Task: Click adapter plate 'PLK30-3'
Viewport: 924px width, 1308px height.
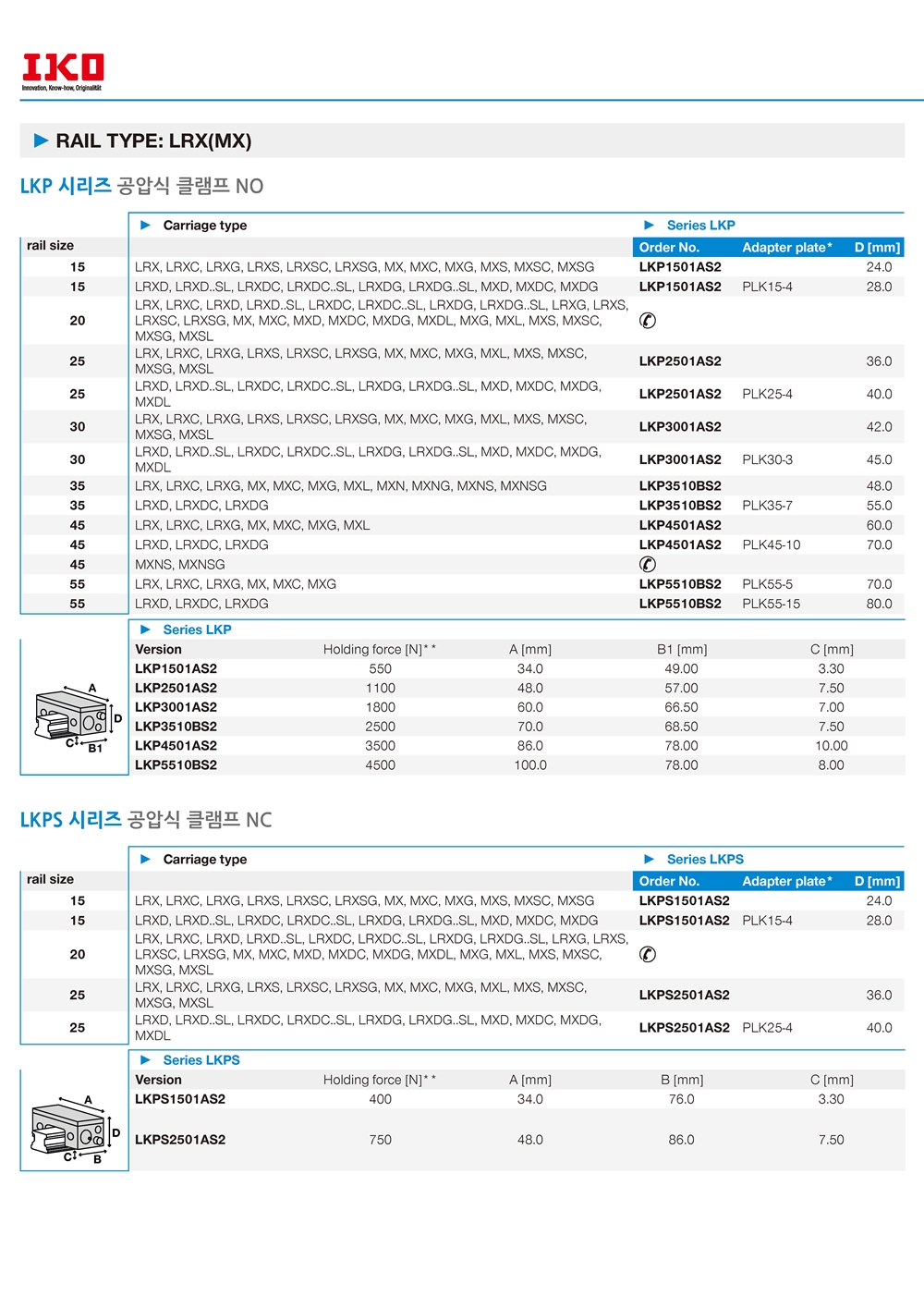Action: pyautogui.click(x=767, y=459)
